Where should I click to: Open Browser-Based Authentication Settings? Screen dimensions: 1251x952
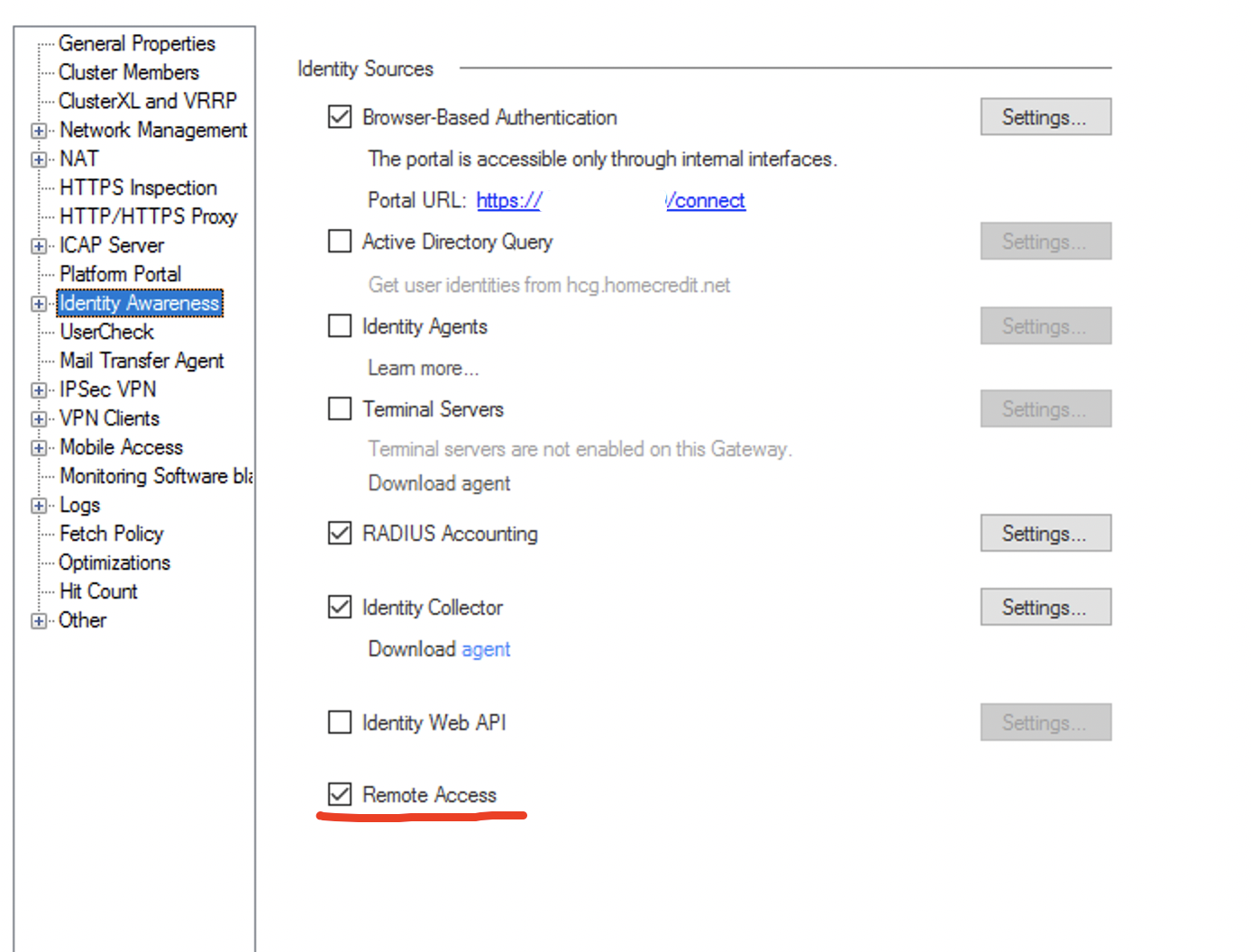click(1045, 116)
